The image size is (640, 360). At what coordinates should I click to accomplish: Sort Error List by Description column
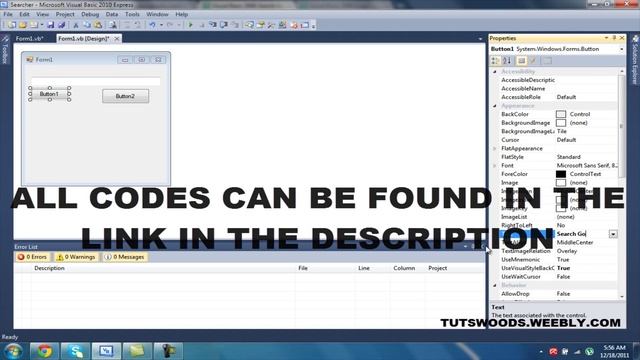point(49,268)
